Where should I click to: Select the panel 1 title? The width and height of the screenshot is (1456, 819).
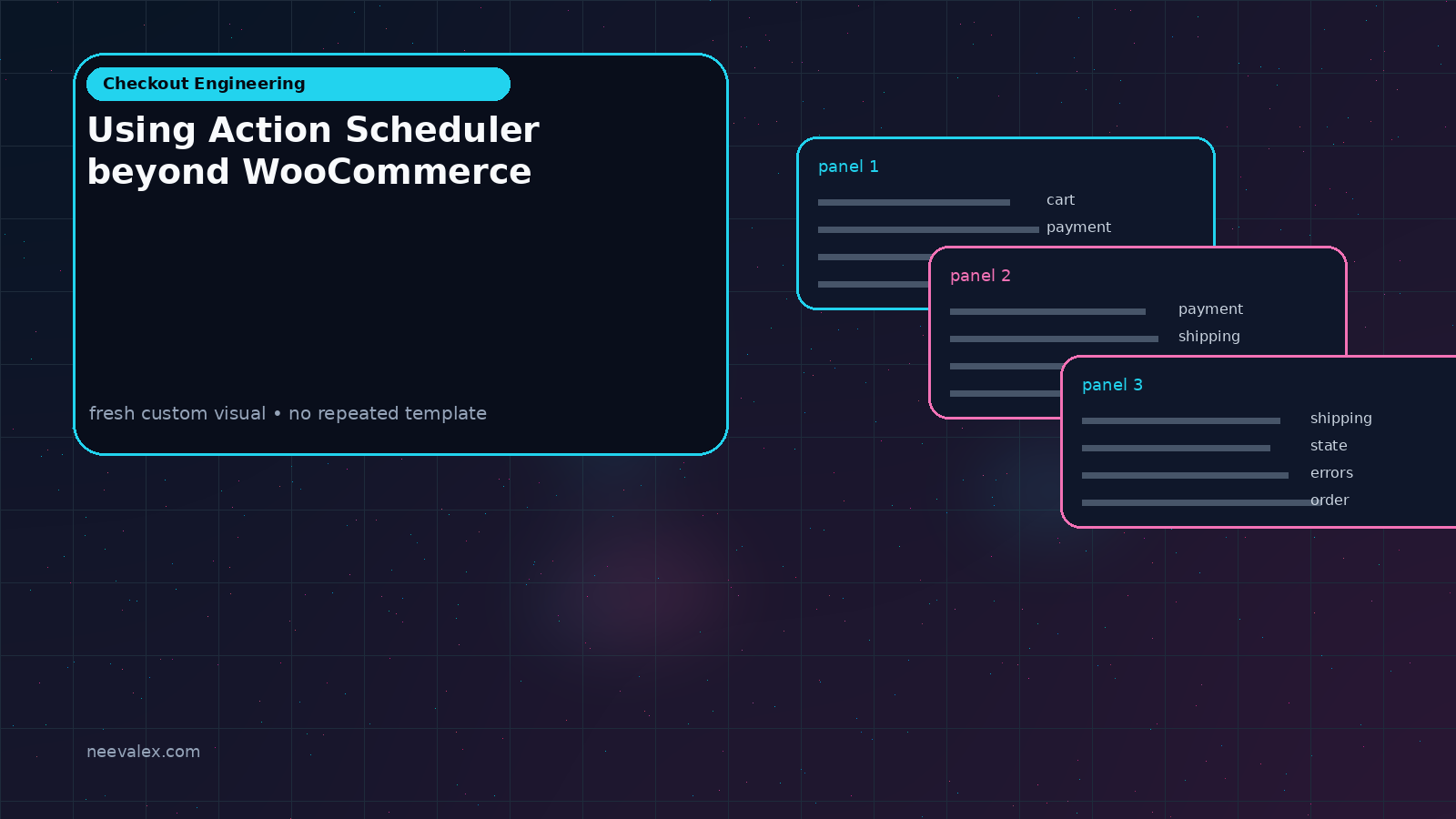click(848, 167)
